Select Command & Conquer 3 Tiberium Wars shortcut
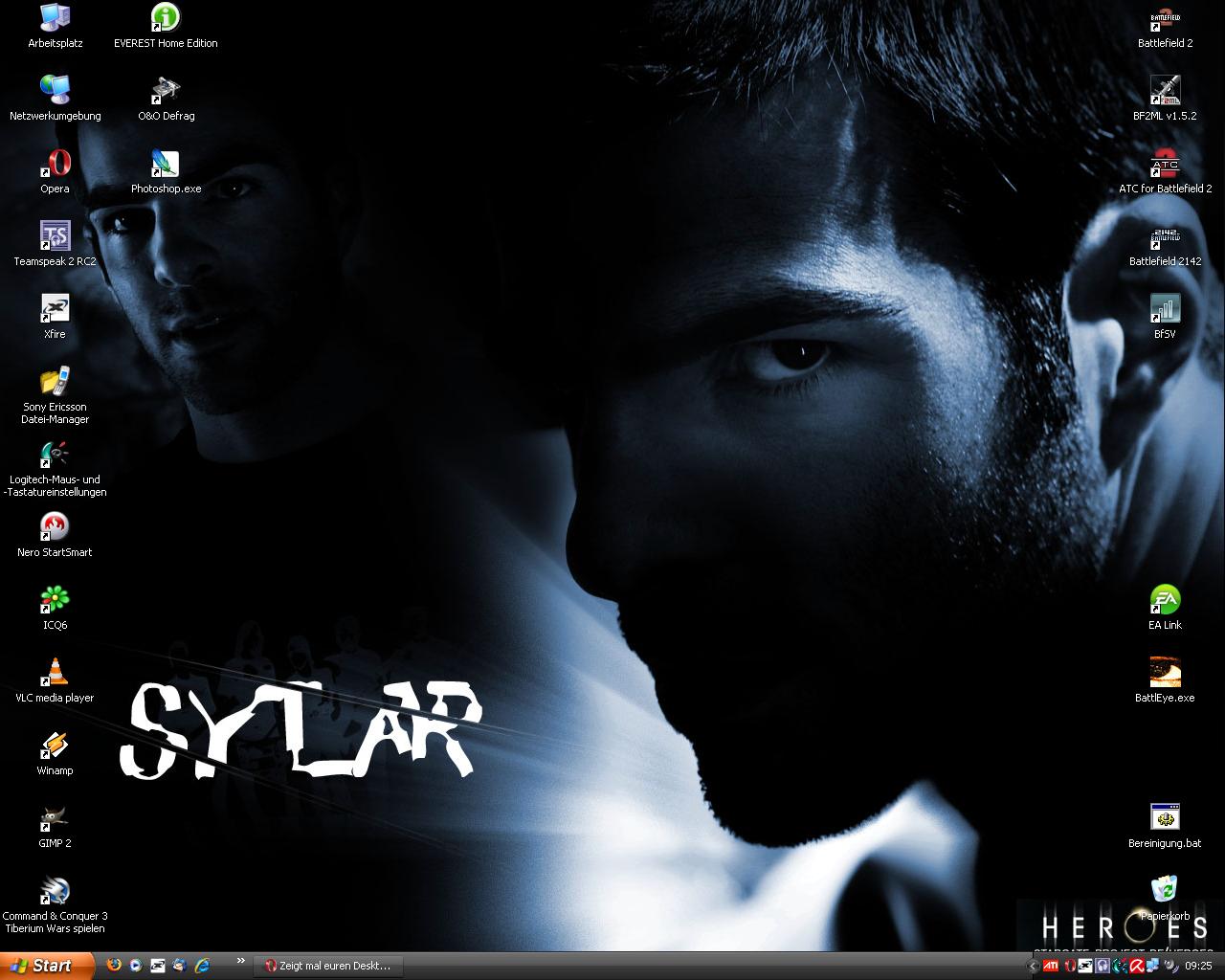Image resolution: width=1225 pixels, height=980 pixels. click(x=55, y=904)
